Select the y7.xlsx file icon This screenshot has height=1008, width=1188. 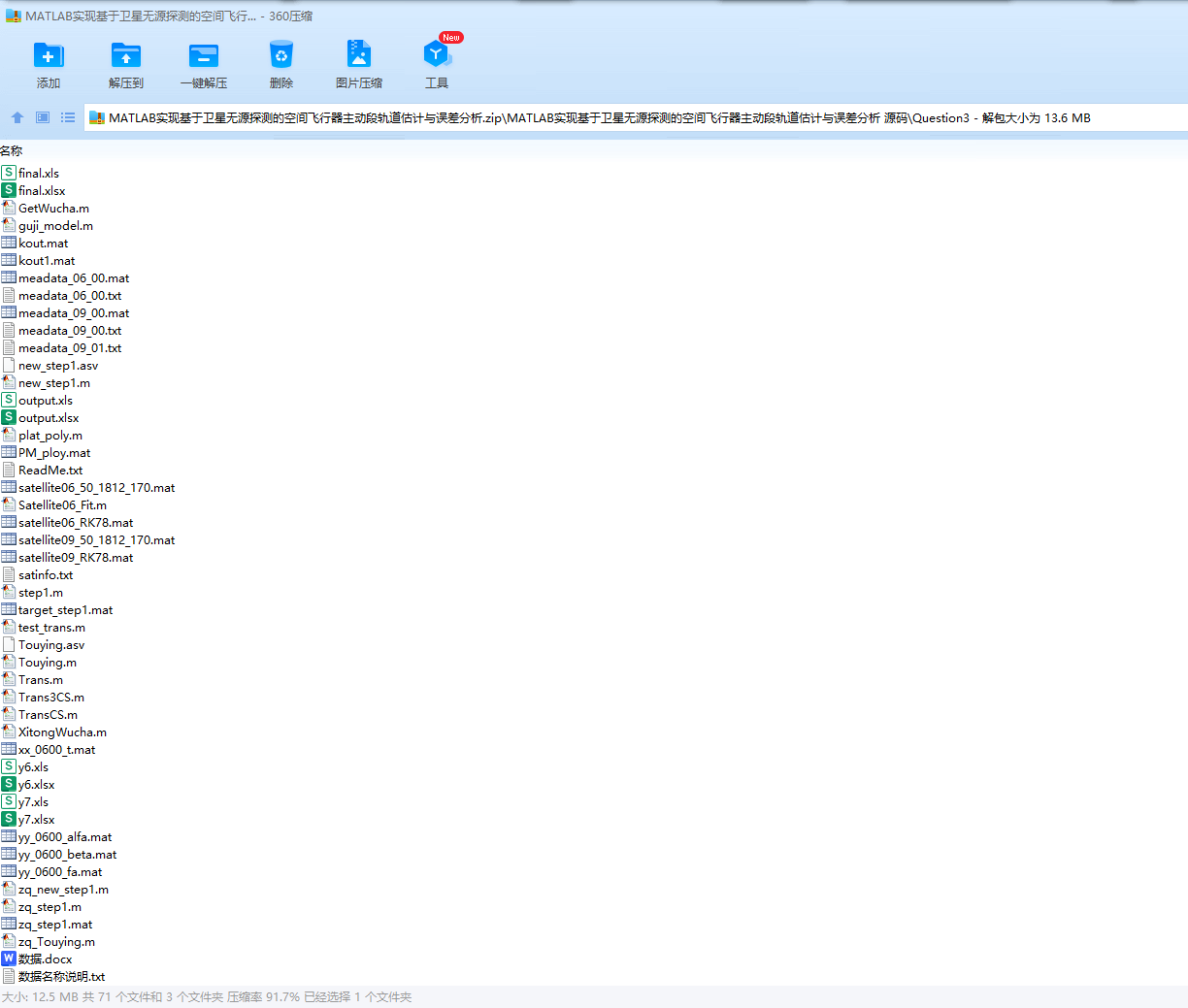pos(9,819)
